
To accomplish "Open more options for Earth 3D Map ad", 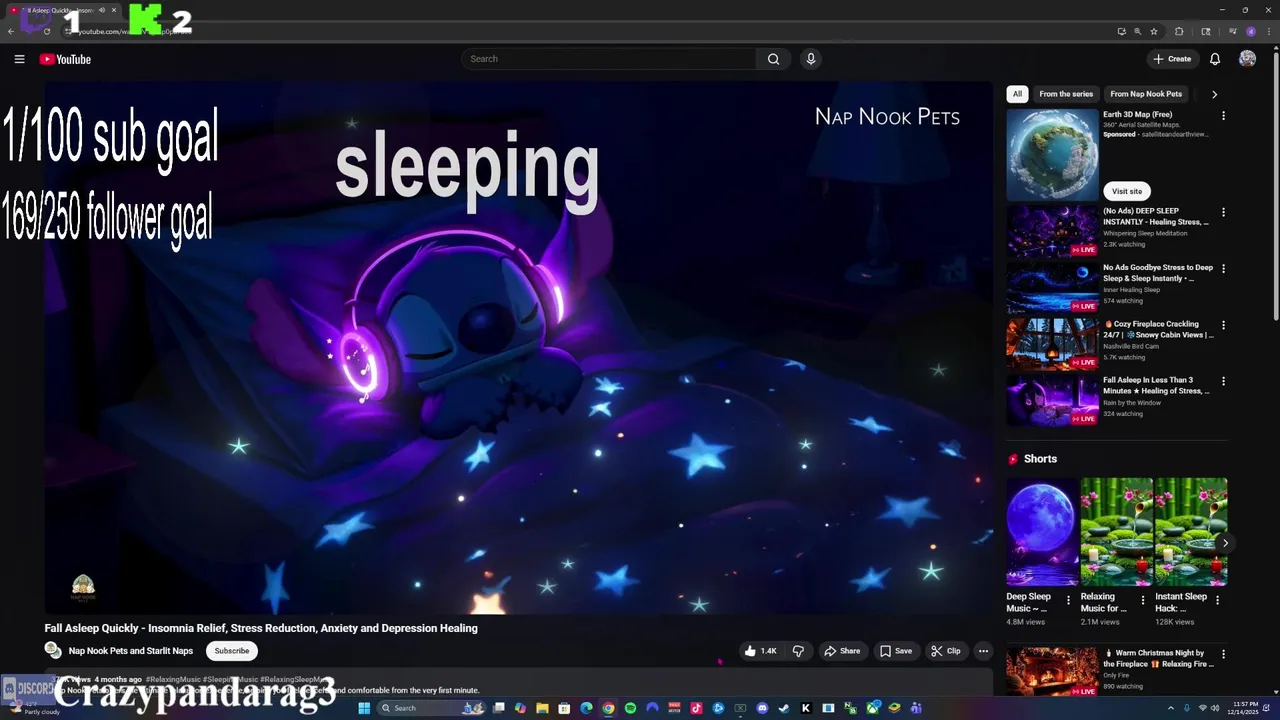I will (x=1223, y=116).
